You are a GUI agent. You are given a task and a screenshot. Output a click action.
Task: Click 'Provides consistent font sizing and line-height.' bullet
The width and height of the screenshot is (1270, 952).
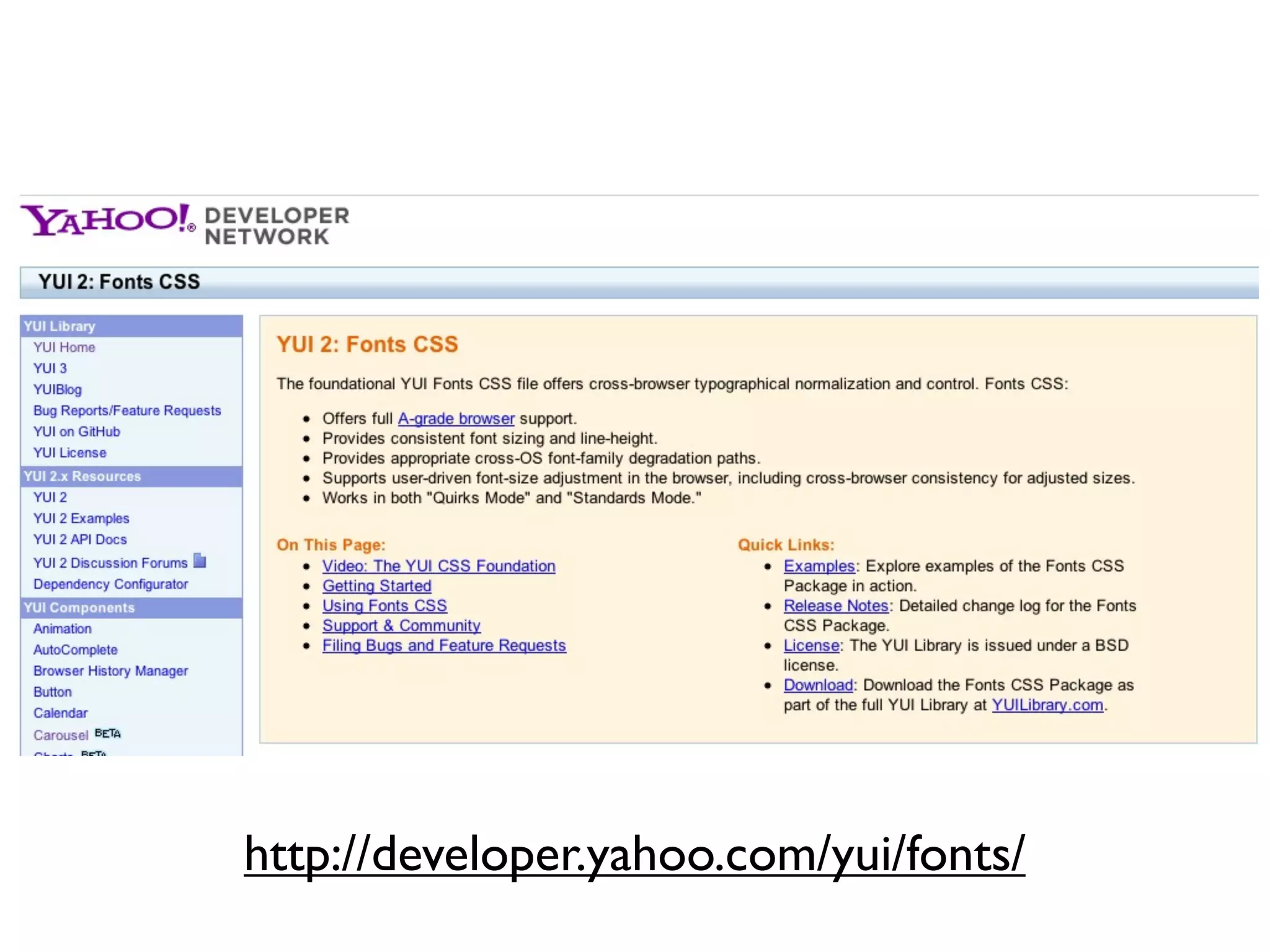click(490, 439)
